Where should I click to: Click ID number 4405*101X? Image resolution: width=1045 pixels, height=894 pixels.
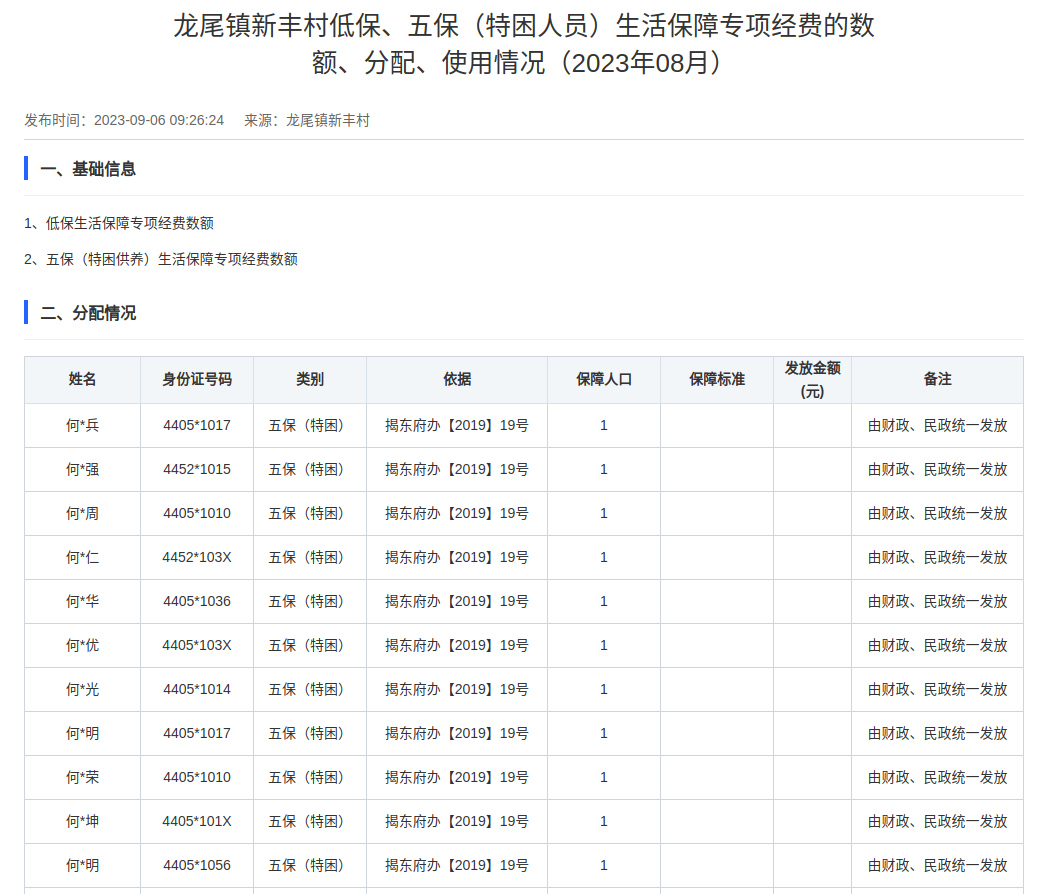pos(197,821)
